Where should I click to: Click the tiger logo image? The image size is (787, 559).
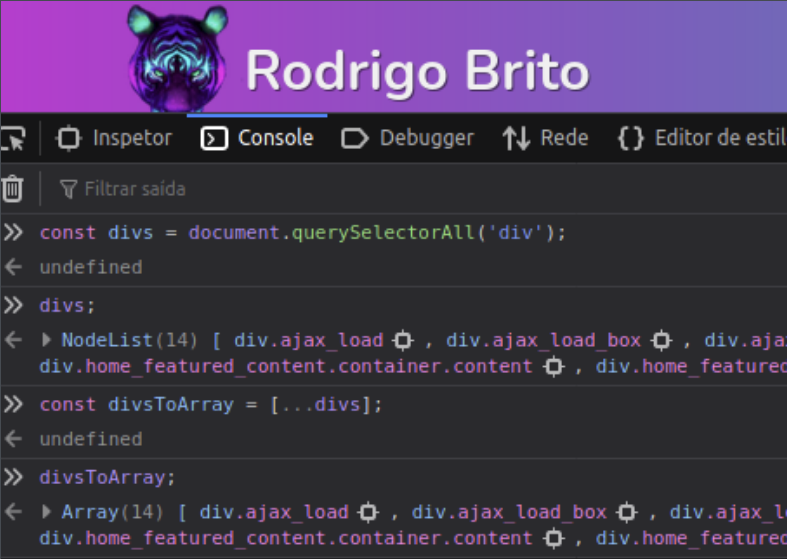[x=178, y=58]
